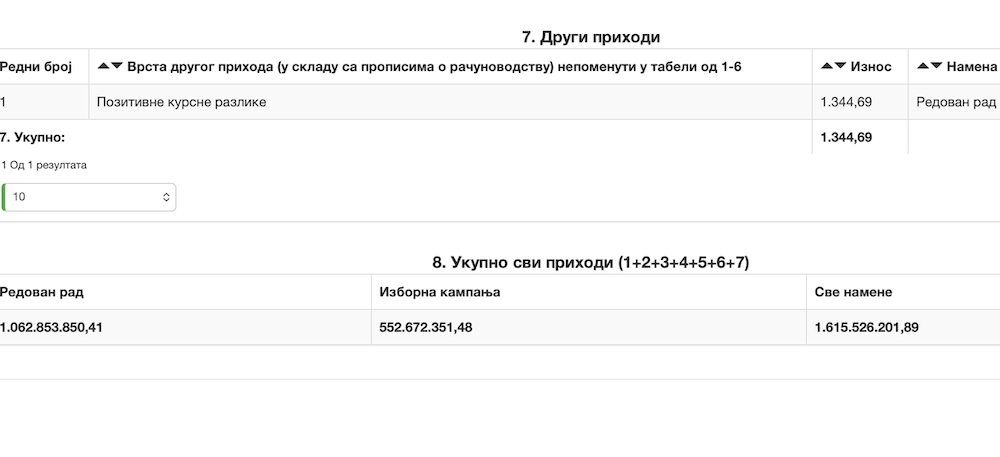Sort the table by the Износ column arrows

pos(832,66)
